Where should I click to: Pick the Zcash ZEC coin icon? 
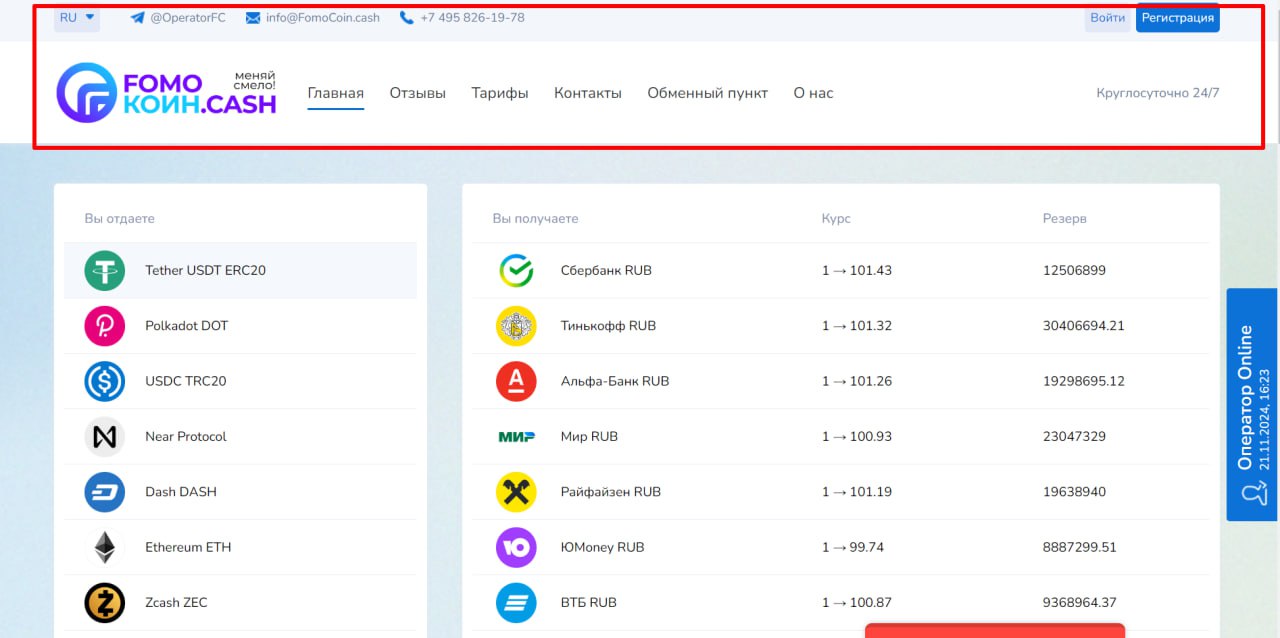[x=105, y=603]
